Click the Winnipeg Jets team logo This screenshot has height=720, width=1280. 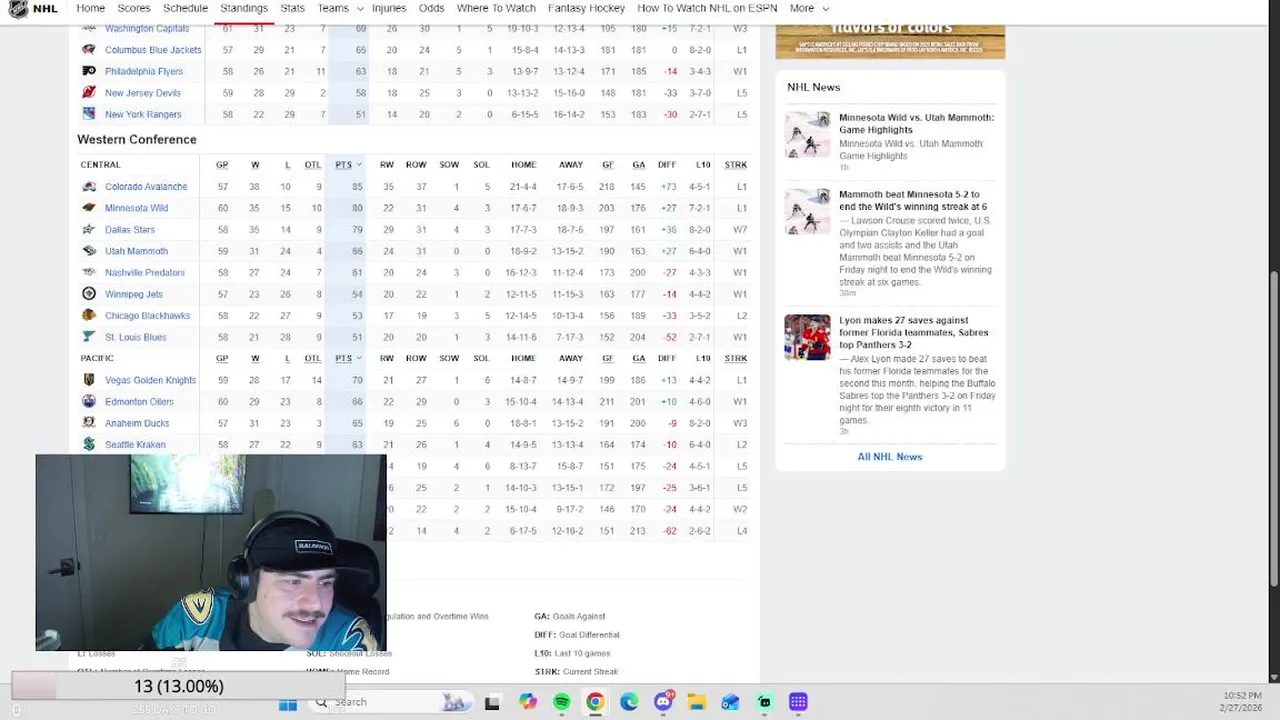(x=89, y=294)
